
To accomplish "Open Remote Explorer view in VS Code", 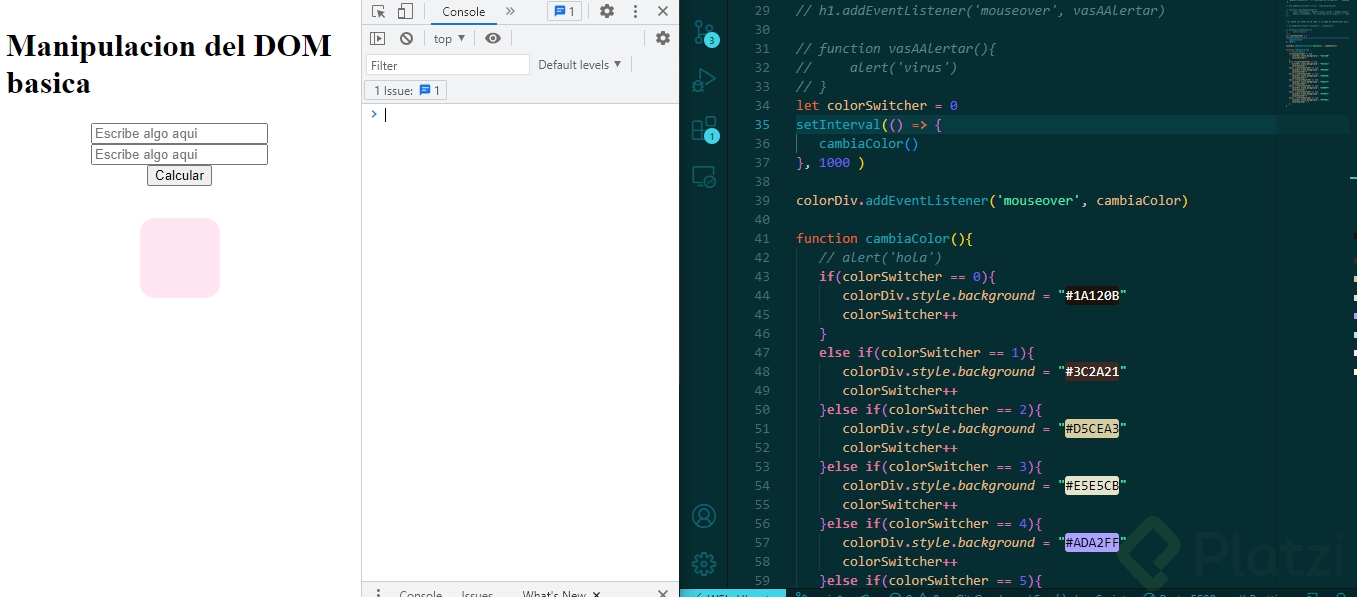I will tap(704, 178).
